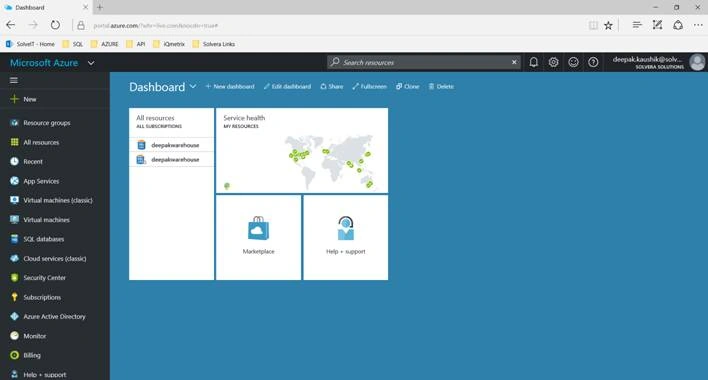Screen dimensions: 708x380
Task: Clone the current dashboard
Action: (408, 86)
